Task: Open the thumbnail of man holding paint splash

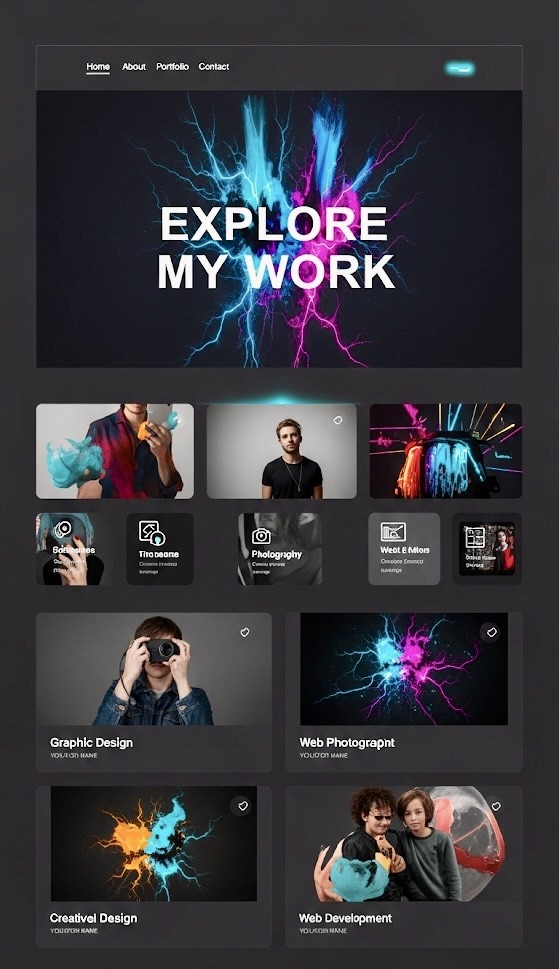Action: pos(115,451)
